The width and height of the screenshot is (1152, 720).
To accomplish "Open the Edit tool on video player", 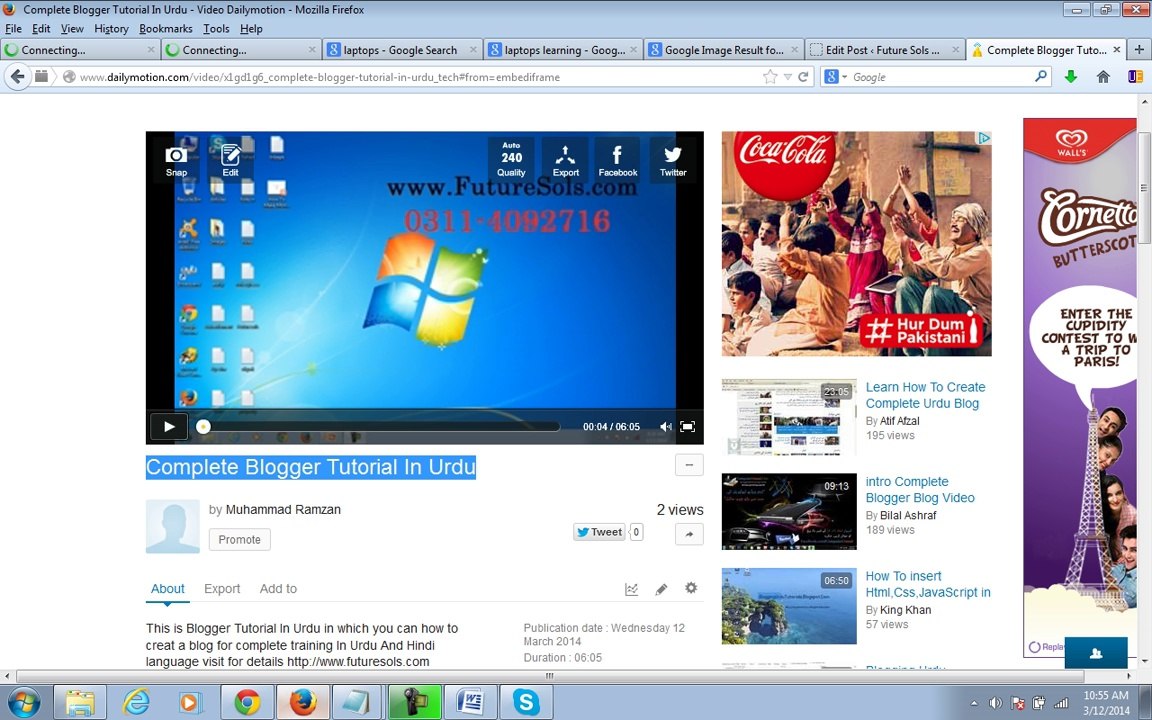I will [x=231, y=161].
